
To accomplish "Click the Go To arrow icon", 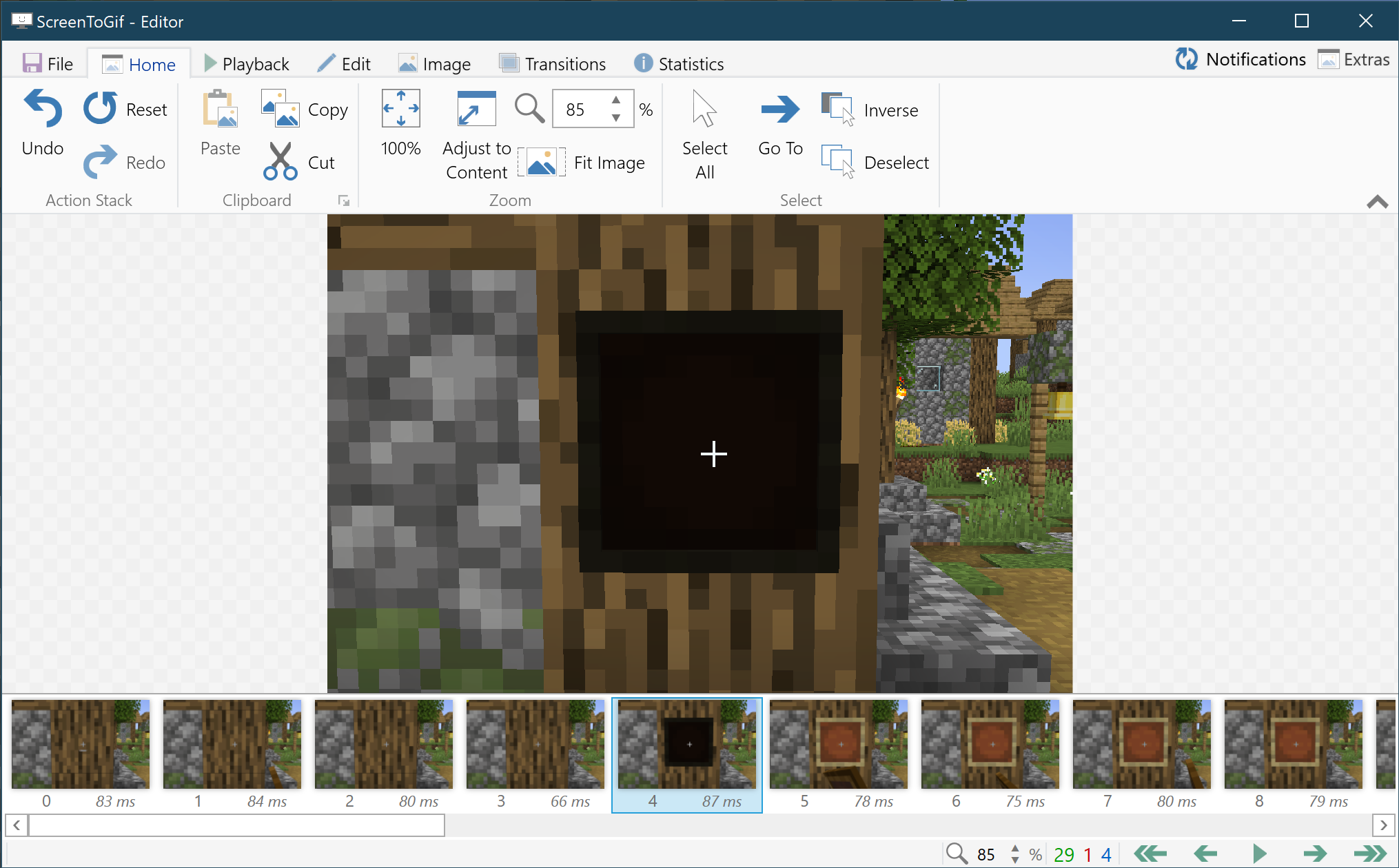I will click(780, 109).
